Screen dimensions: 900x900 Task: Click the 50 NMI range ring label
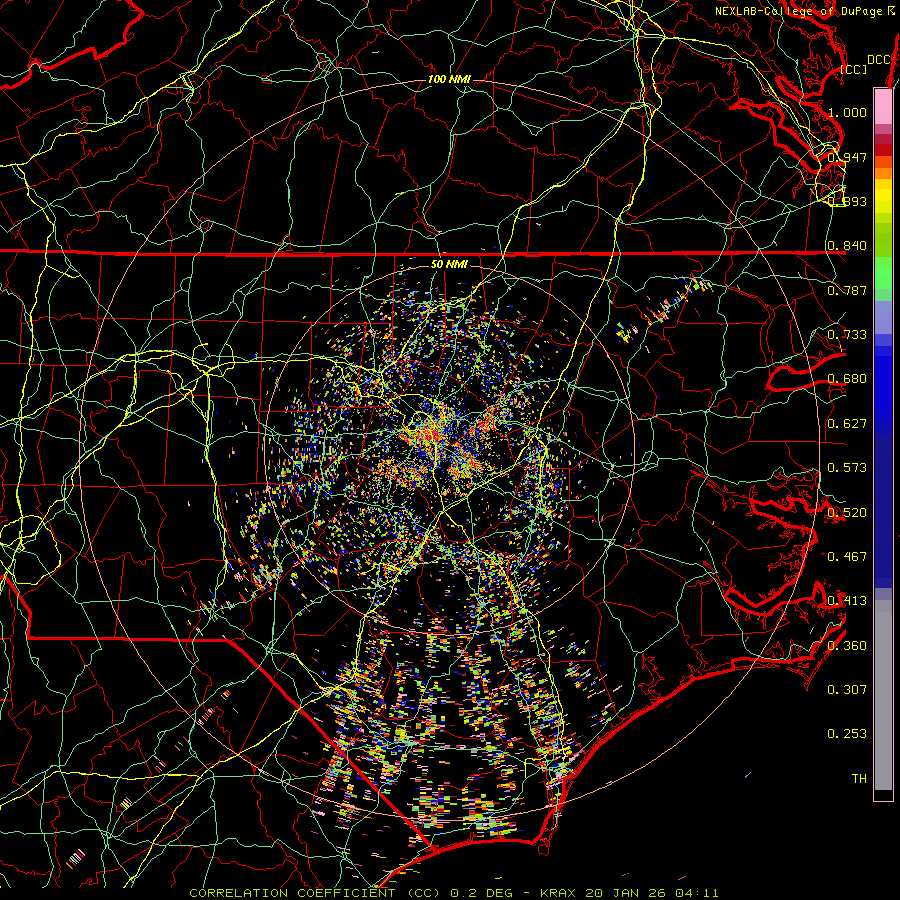448,264
